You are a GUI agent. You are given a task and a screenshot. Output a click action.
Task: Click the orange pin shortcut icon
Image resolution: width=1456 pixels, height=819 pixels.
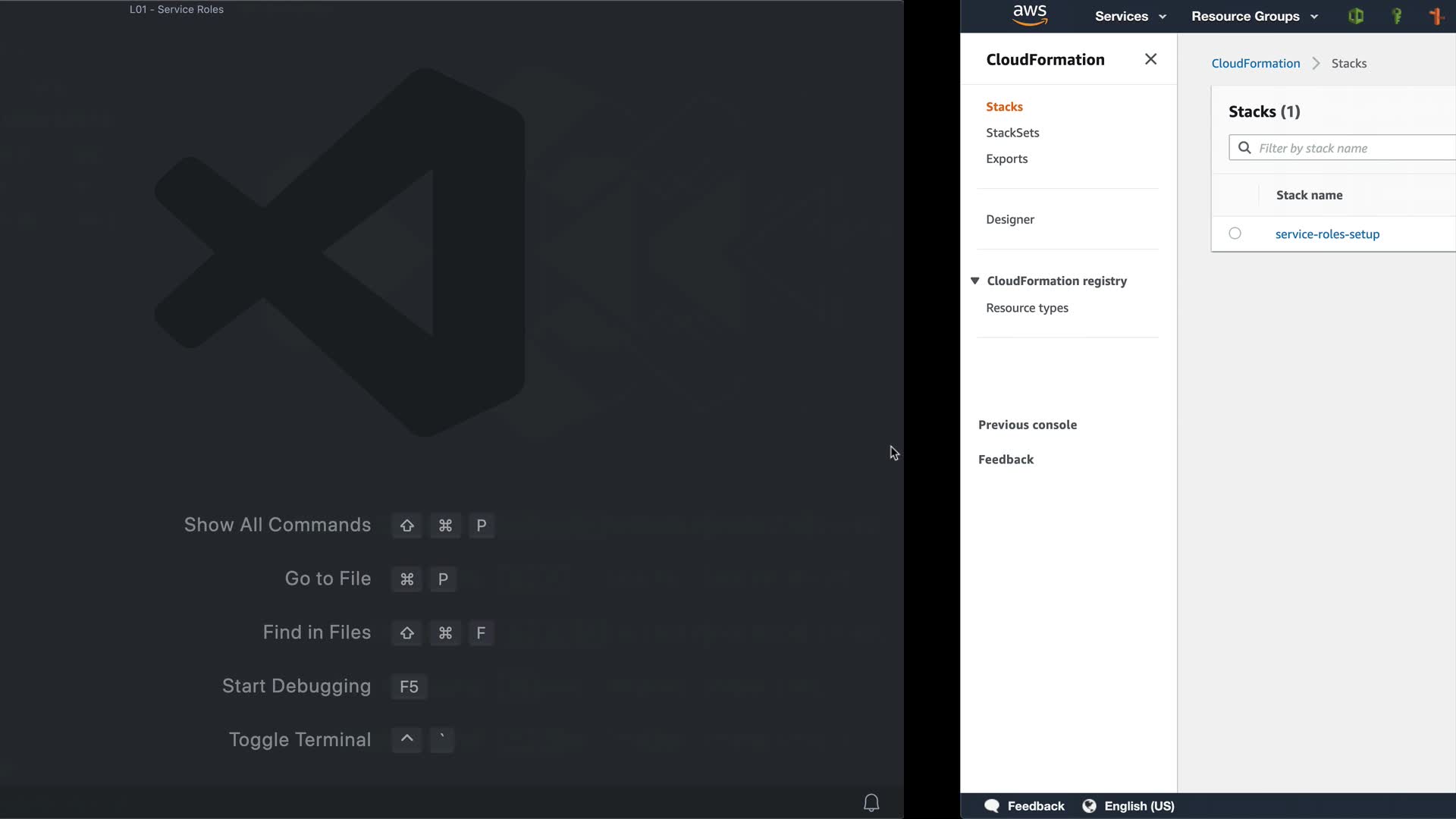coord(1436,16)
